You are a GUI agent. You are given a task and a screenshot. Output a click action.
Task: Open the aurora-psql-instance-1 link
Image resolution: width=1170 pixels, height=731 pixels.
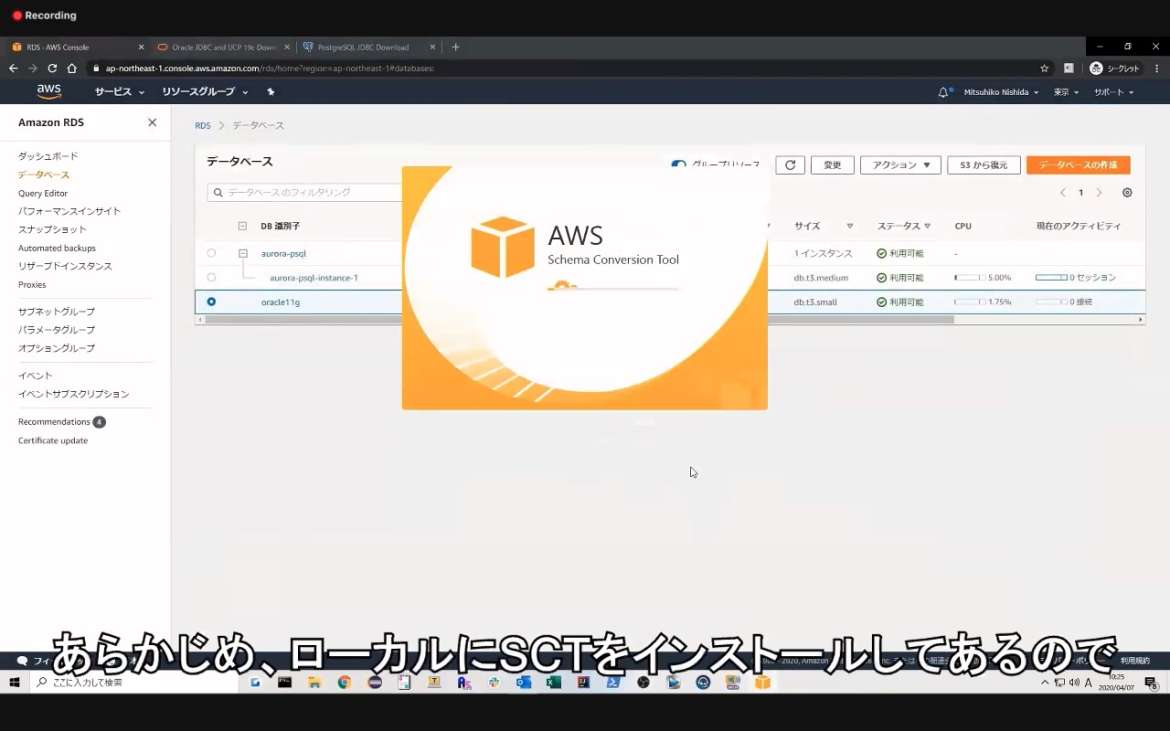point(314,277)
